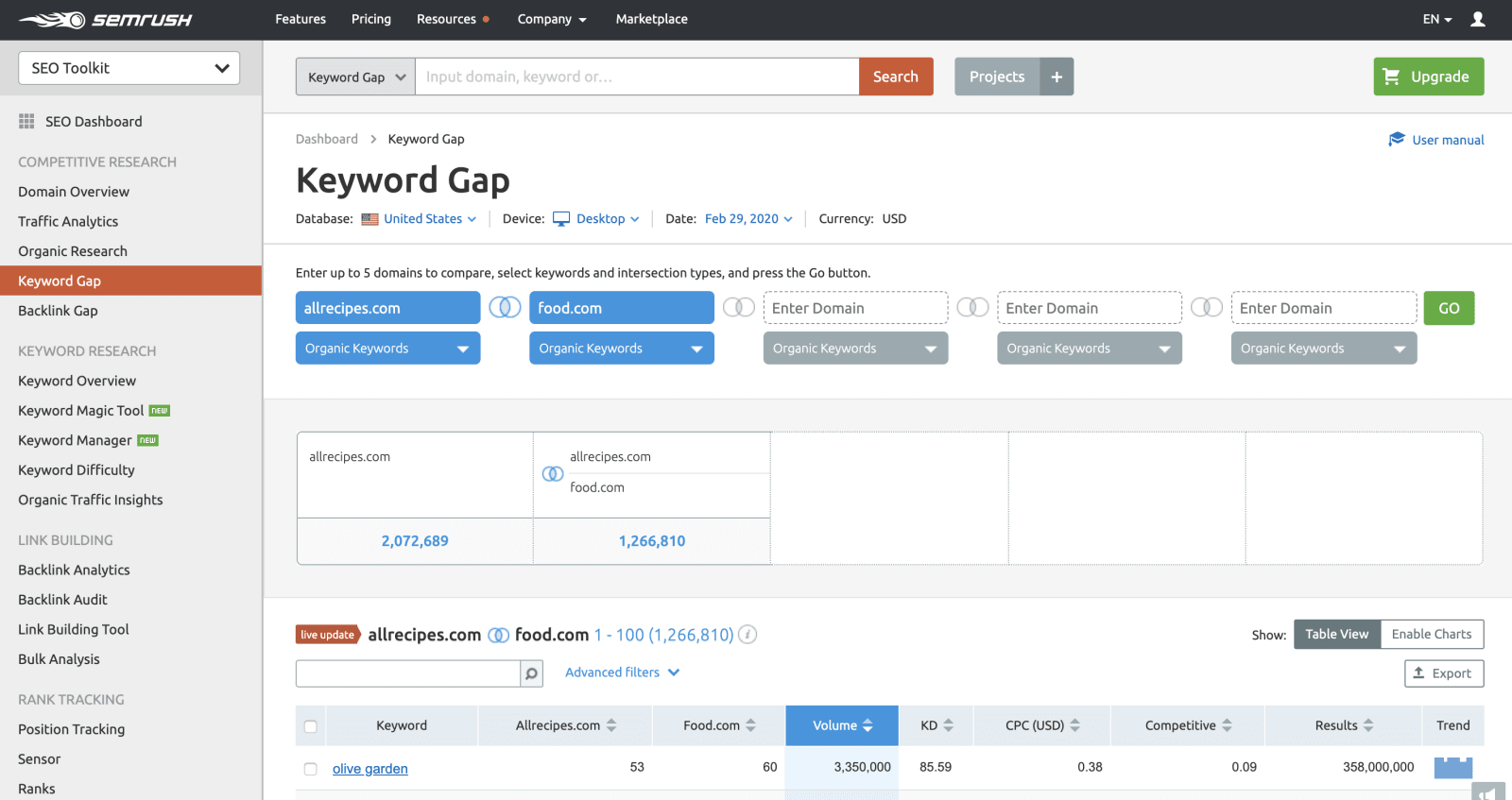Sort by the KD column

(x=936, y=725)
